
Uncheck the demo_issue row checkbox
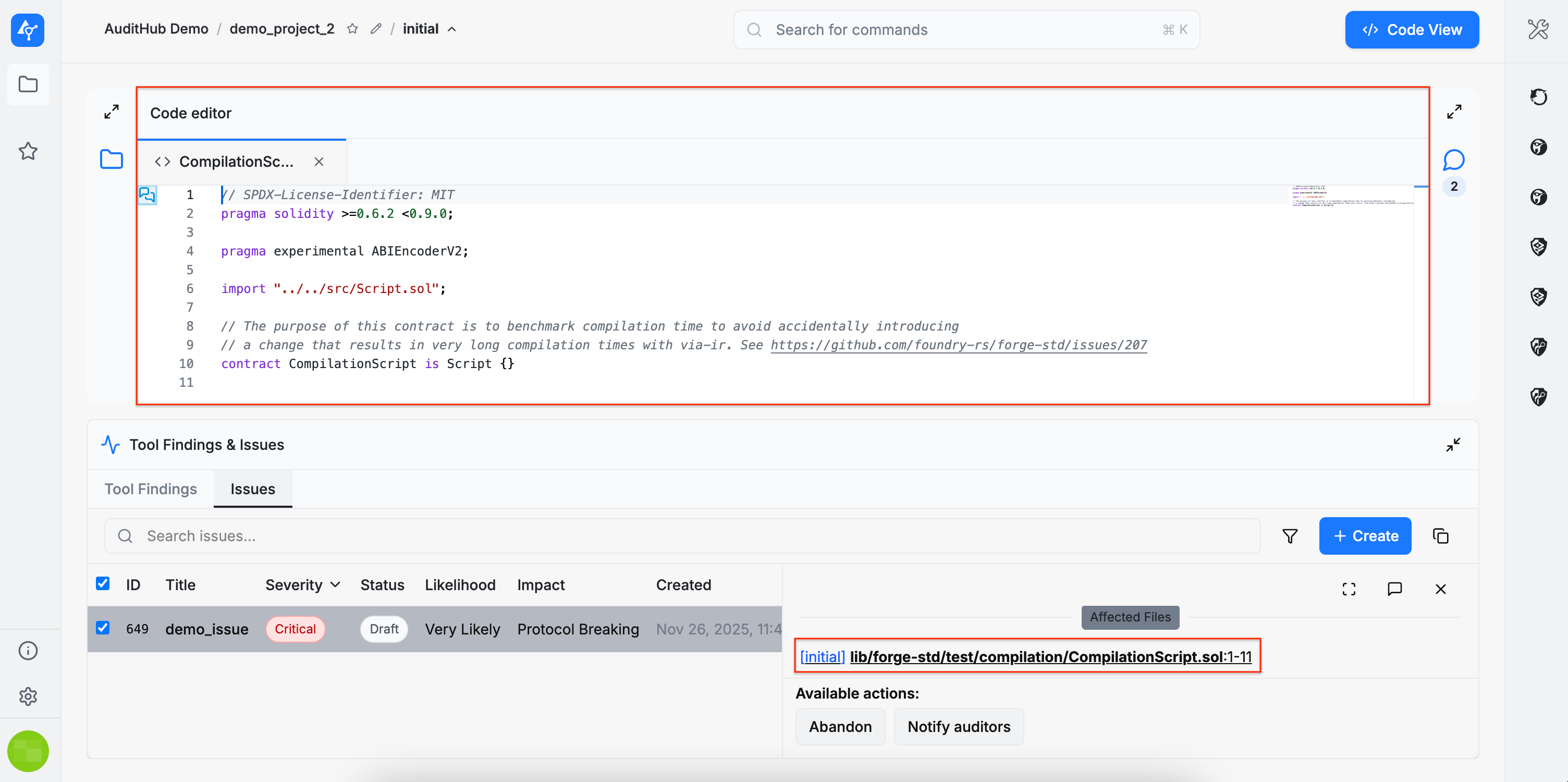coord(103,628)
